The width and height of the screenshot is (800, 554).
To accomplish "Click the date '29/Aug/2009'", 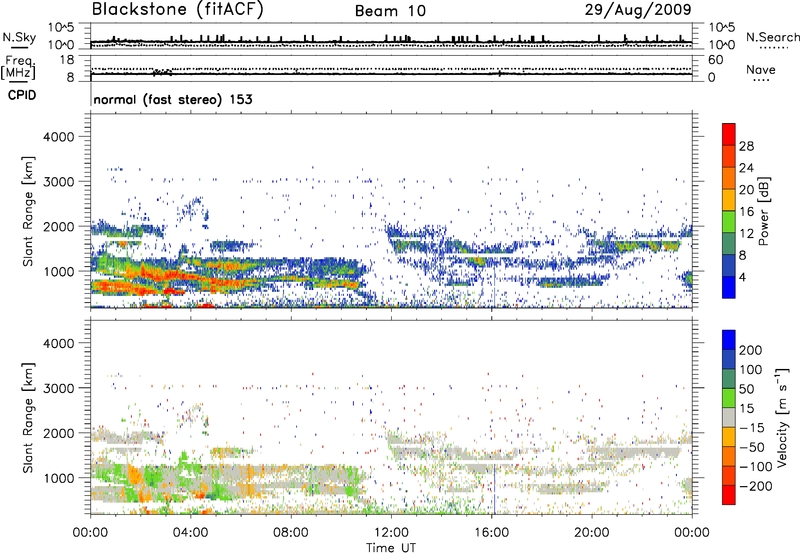I will (638, 10).
